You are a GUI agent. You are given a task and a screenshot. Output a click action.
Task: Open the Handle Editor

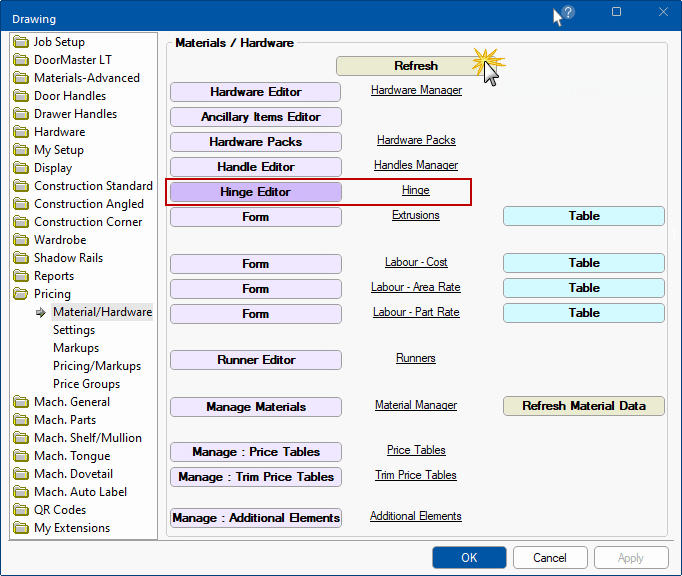[256, 167]
